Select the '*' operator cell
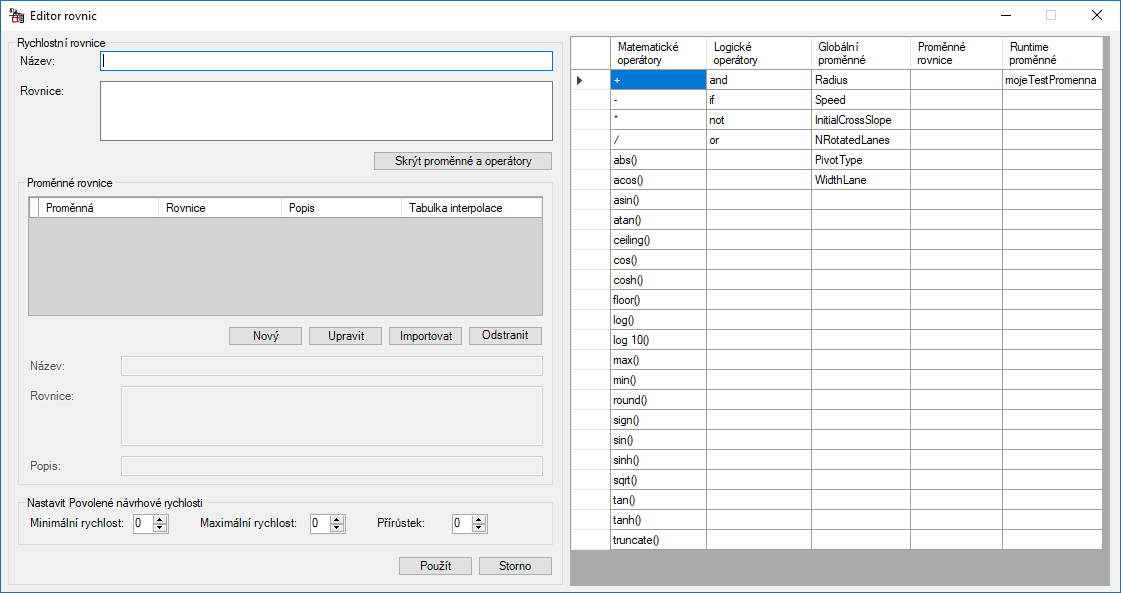The height and width of the screenshot is (593, 1121). pyautogui.click(x=658, y=120)
